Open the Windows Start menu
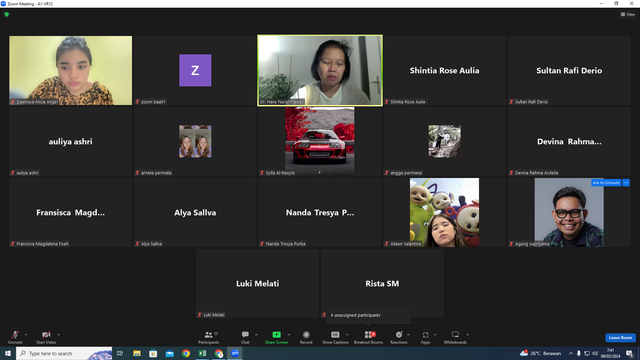This screenshot has width=640, height=360. [x=8, y=353]
